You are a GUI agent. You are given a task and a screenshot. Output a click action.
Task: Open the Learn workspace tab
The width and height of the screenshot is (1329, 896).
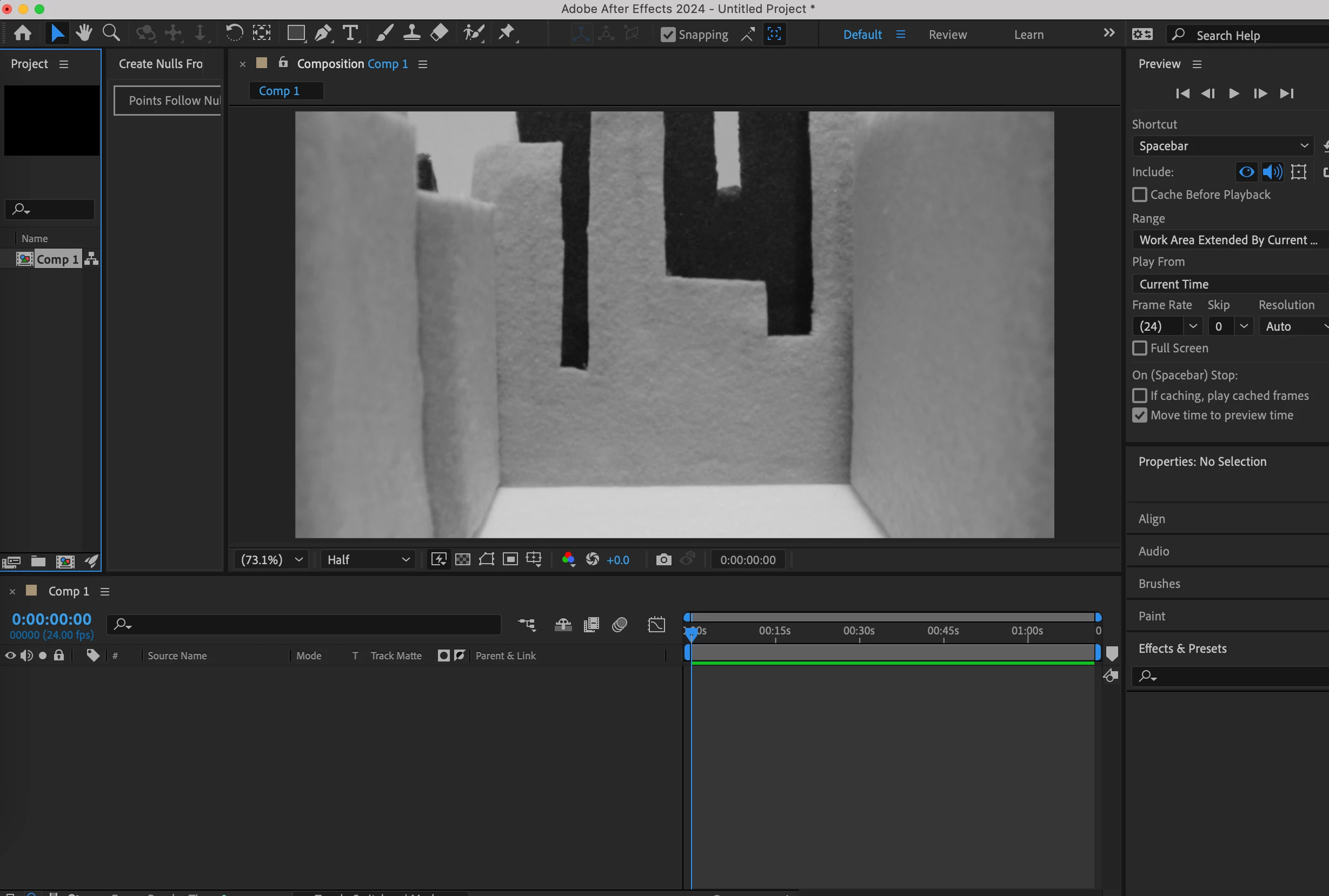click(x=1028, y=35)
